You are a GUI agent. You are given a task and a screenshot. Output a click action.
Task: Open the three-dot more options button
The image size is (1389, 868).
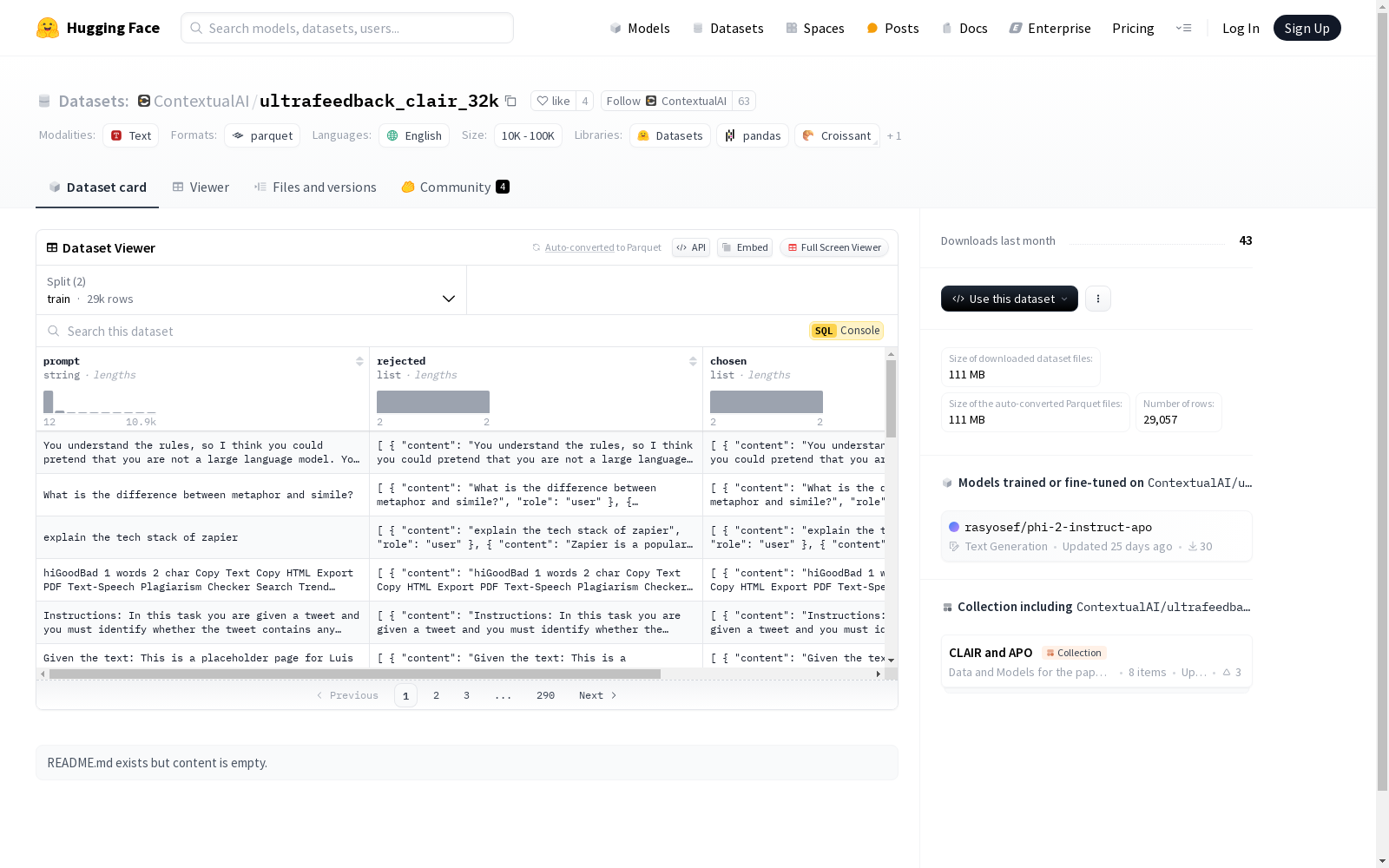tap(1098, 299)
